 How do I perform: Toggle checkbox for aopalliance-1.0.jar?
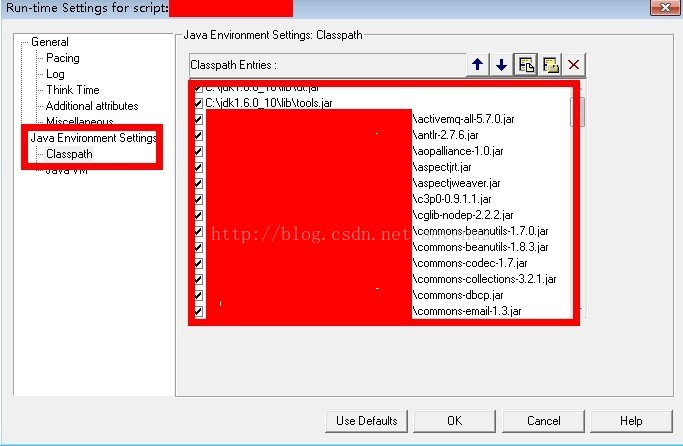point(199,152)
